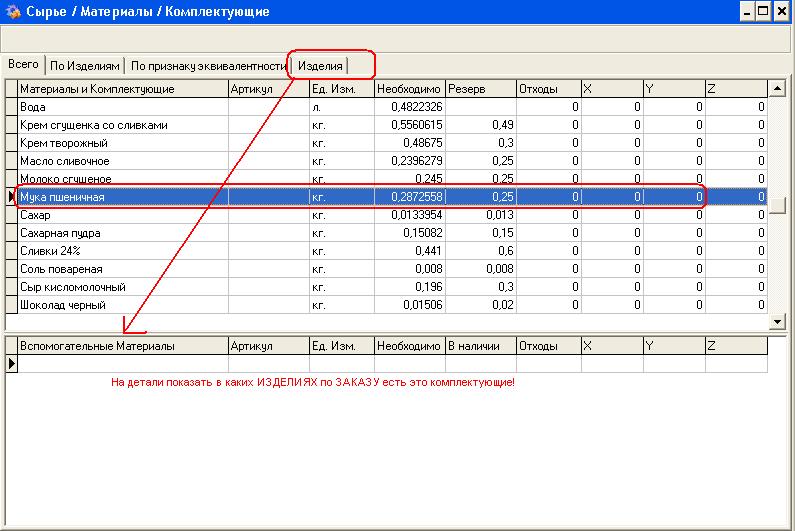The image size is (795, 531).
Task: Click the Вспомогательные Материалы column header
Action: coord(123,345)
